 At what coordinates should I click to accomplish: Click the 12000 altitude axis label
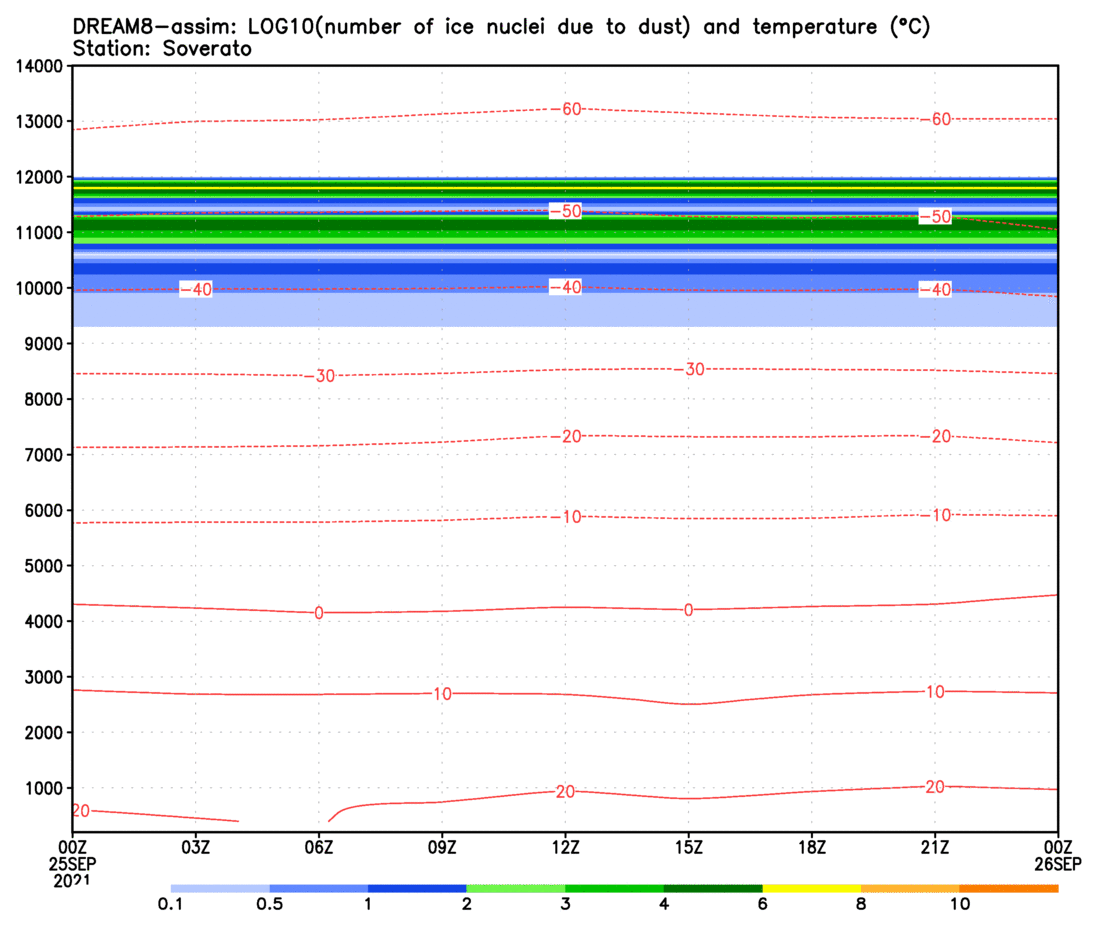click(39, 178)
